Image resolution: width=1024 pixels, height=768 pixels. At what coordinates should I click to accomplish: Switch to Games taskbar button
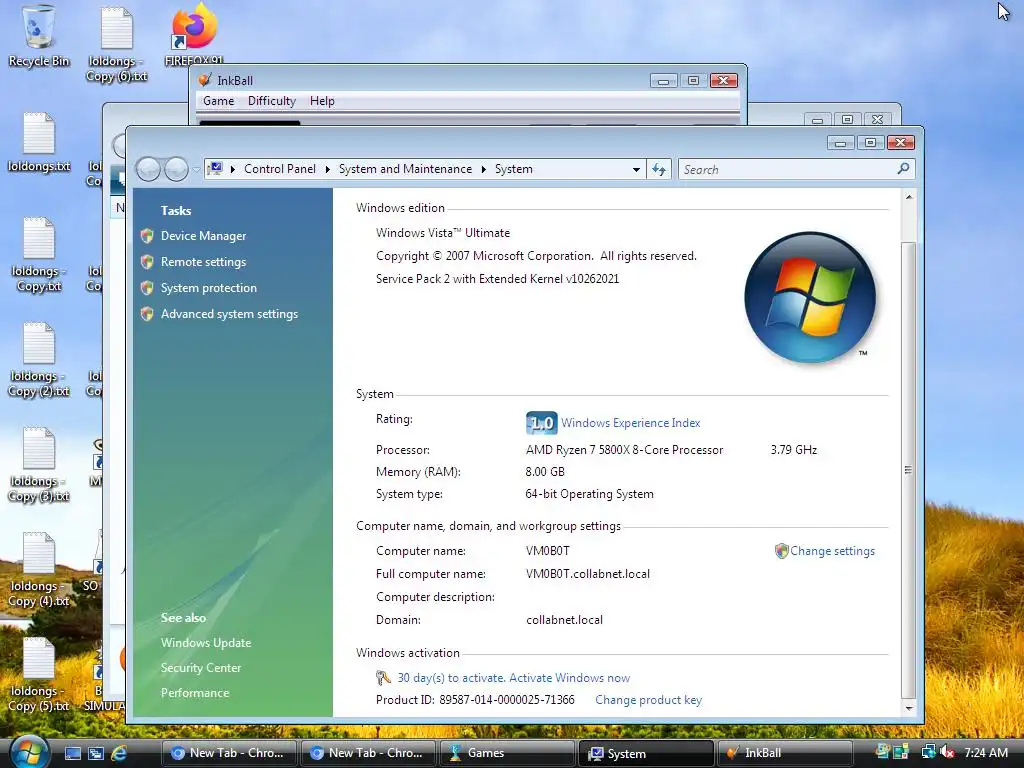pos(507,753)
